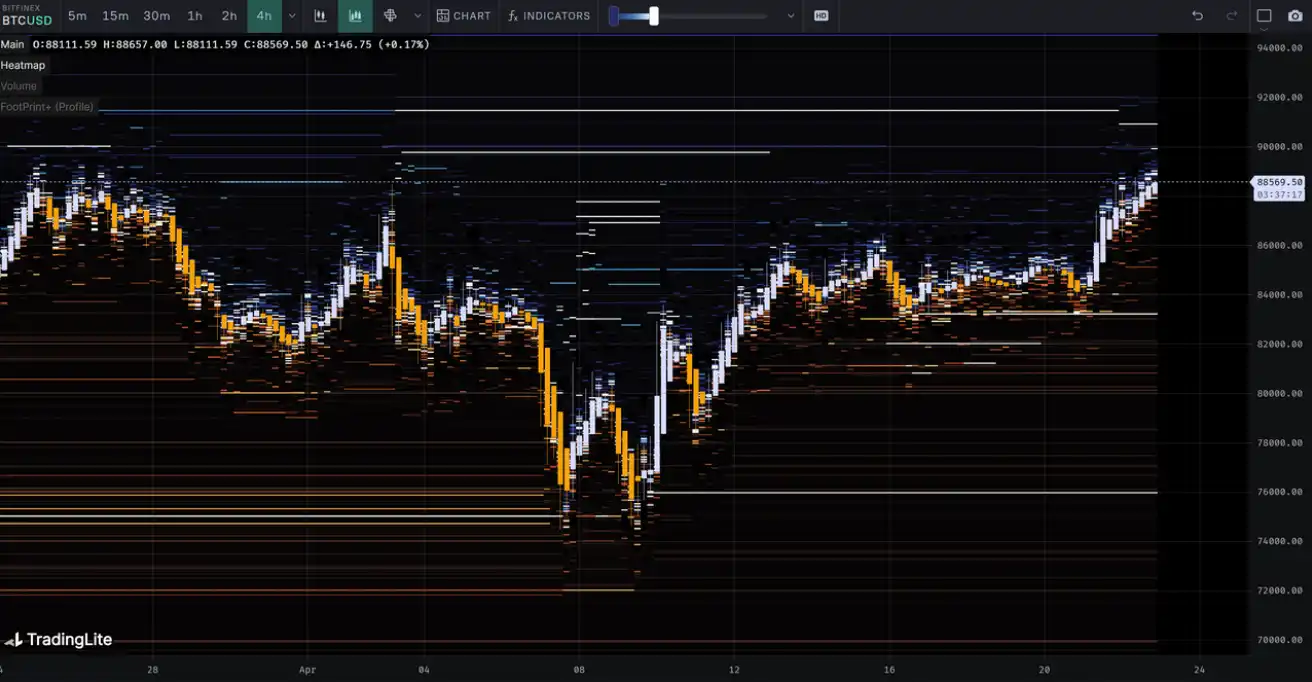Viewport: 1312px width, 682px height.
Task: Click the CHART button
Action: [x=464, y=16]
